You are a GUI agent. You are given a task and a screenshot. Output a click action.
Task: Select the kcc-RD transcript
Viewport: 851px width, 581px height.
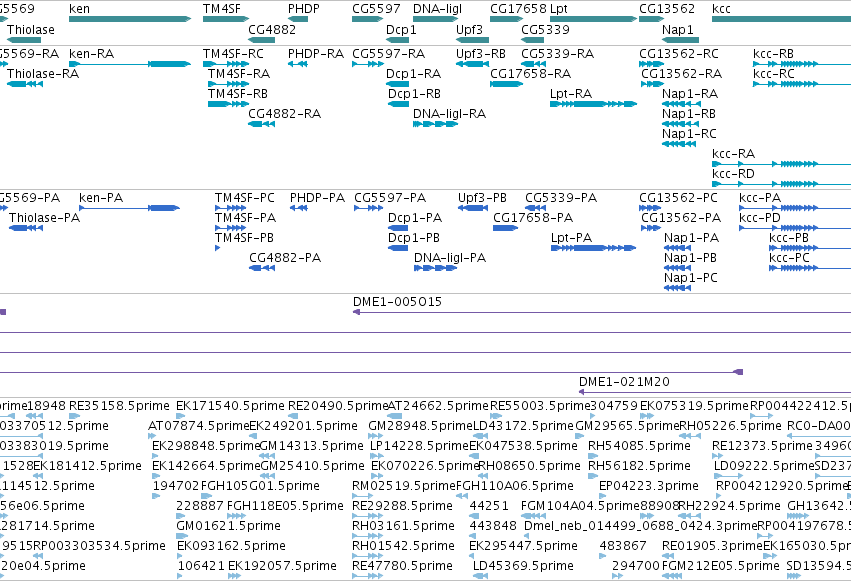(x=782, y=184)
